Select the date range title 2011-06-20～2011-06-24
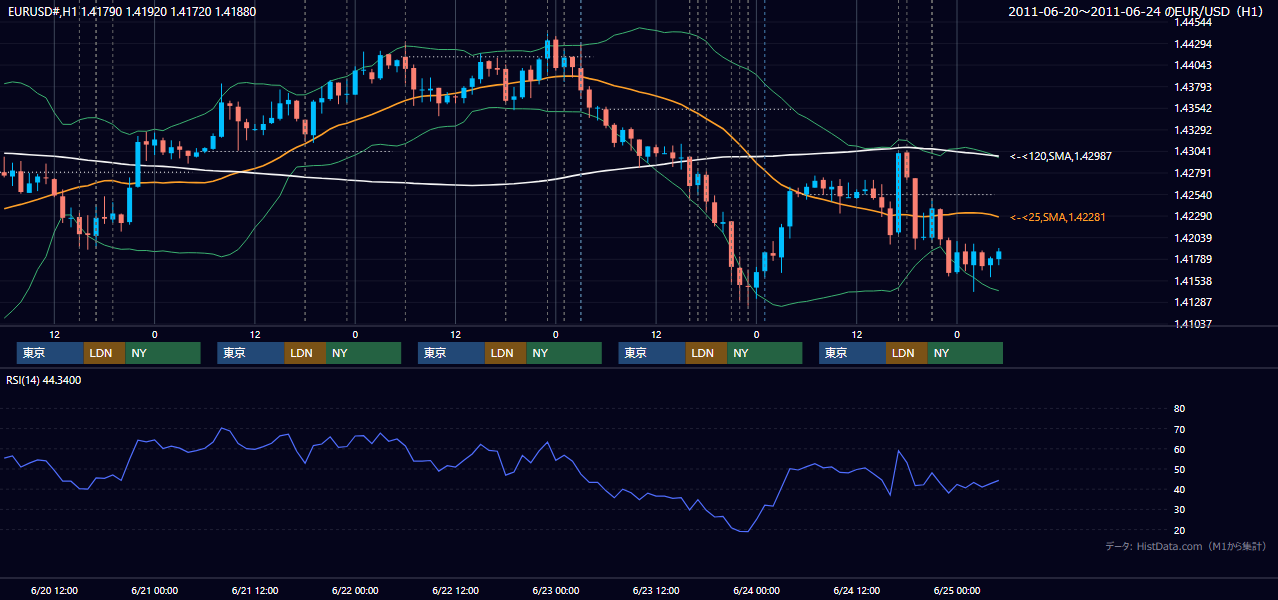Image resolution: width=1278 pixels, height=600 pixels. click(x=1085, y=12)
